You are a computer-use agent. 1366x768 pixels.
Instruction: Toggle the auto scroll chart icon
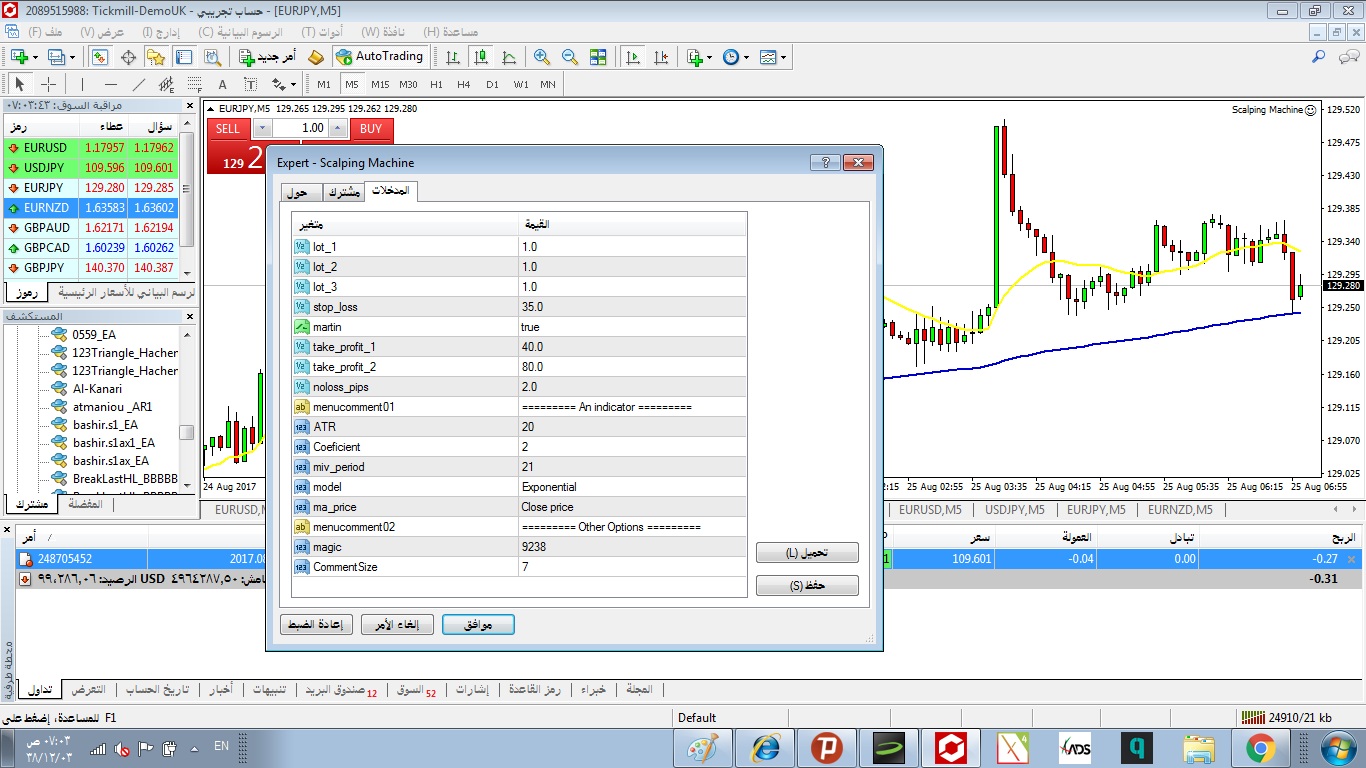[632, 57]
